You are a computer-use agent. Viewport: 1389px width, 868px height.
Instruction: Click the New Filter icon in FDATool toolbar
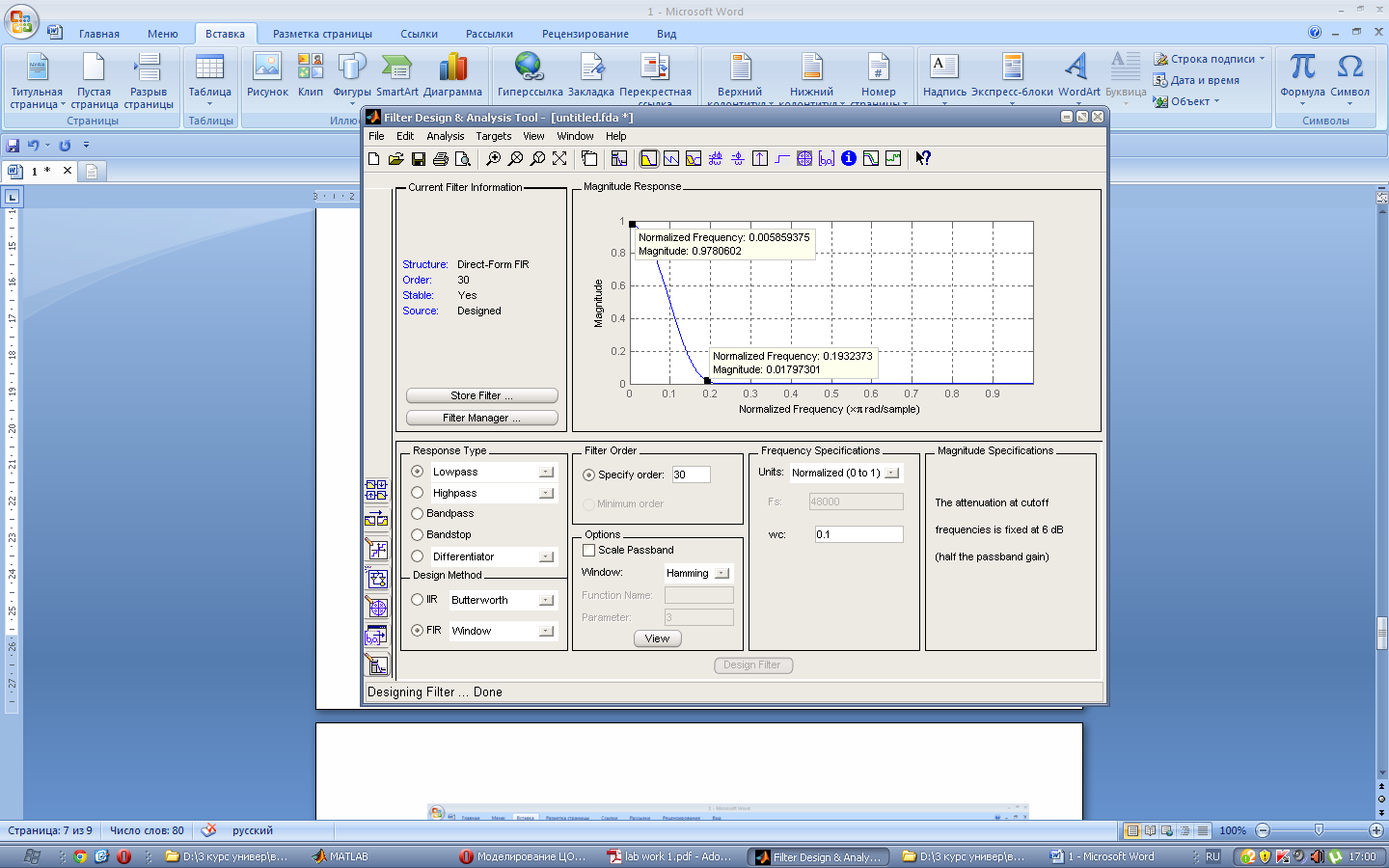tap(374, 158)
